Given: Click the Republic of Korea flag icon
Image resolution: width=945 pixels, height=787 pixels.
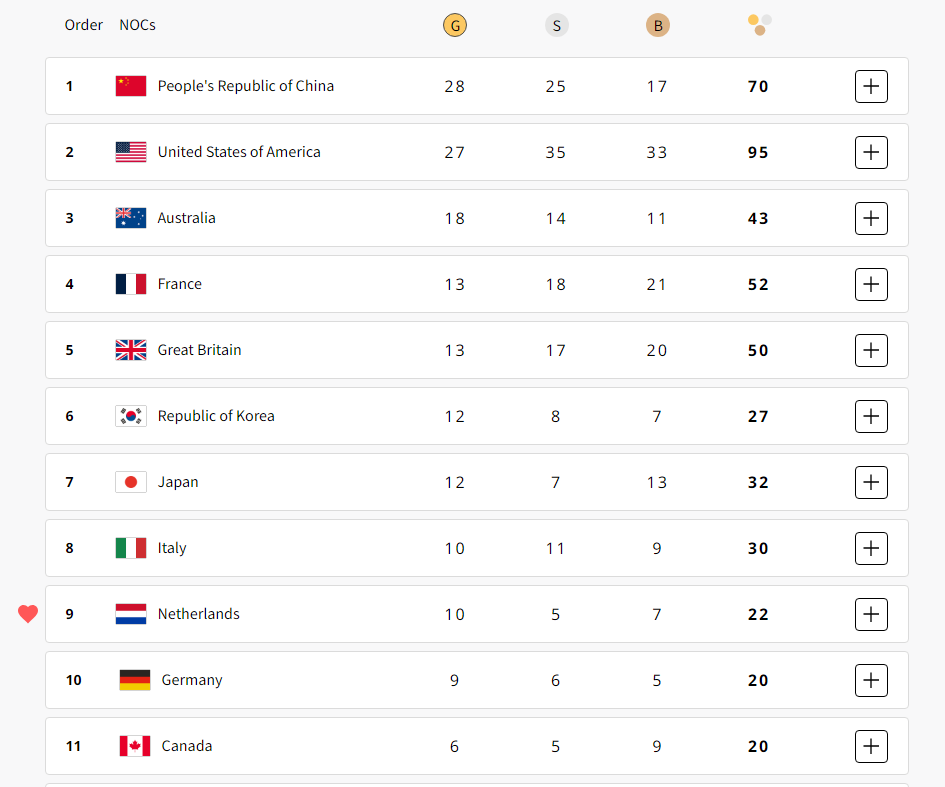Looking at the screenshot, I should tap(131, 416).
